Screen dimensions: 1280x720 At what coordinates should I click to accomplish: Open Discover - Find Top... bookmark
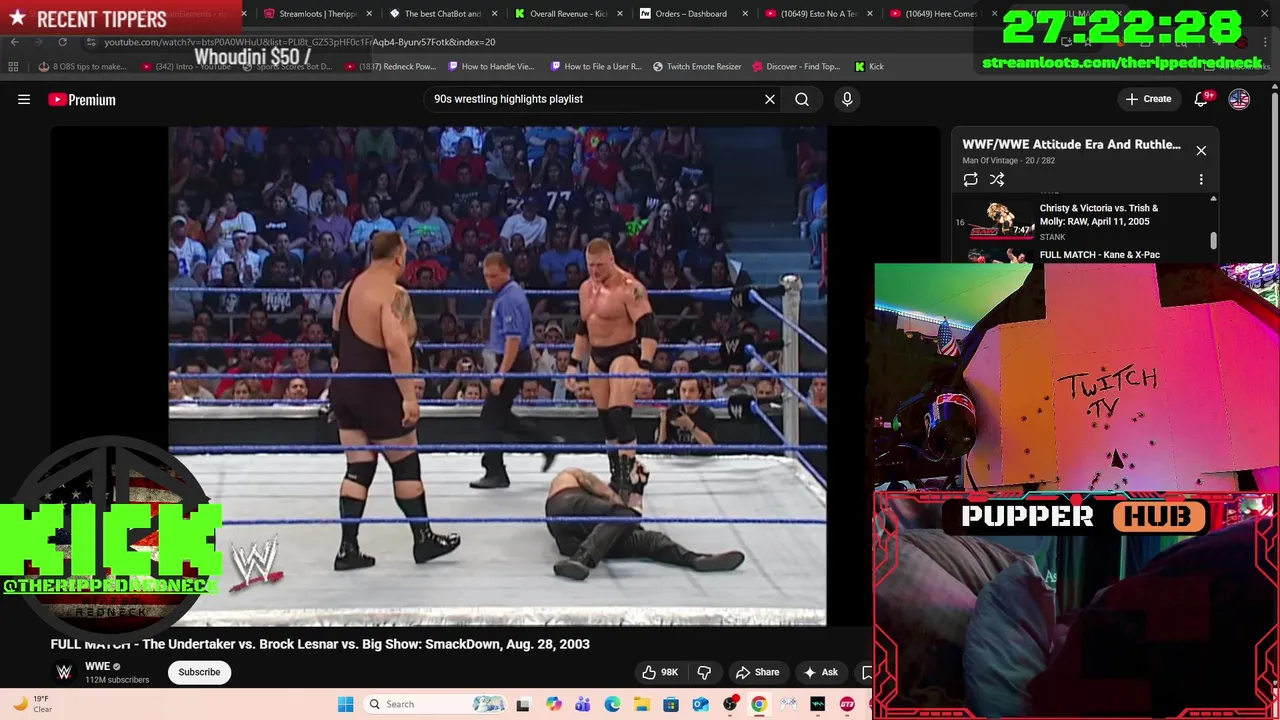coord(796,67)
